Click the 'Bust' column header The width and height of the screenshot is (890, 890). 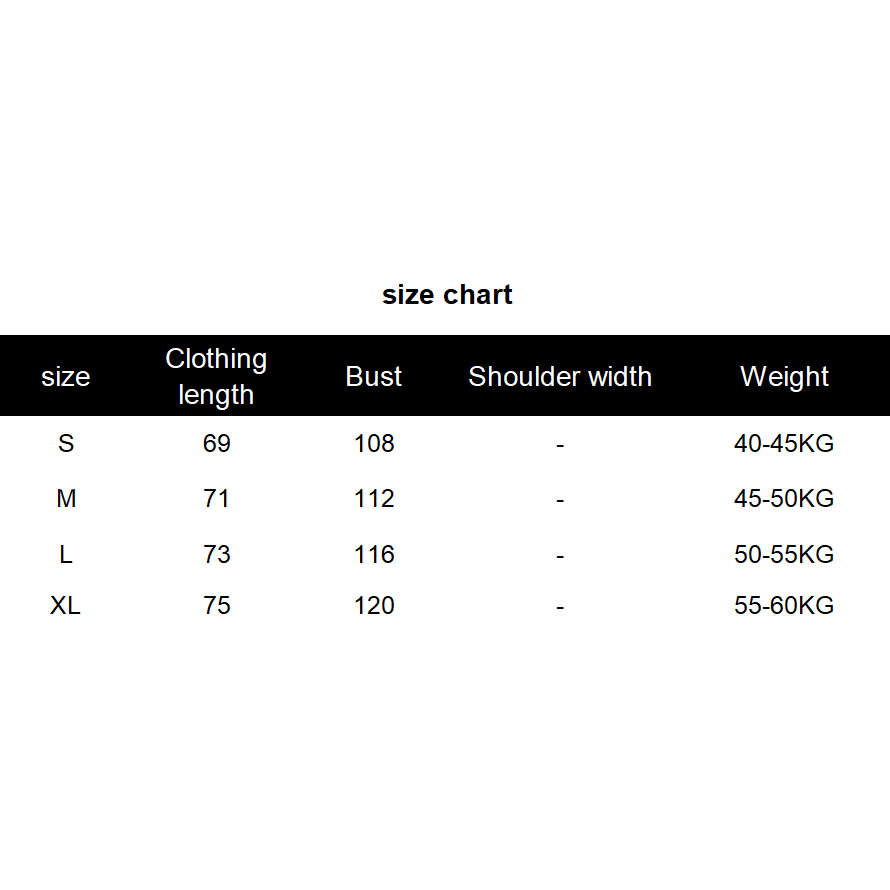374,377
